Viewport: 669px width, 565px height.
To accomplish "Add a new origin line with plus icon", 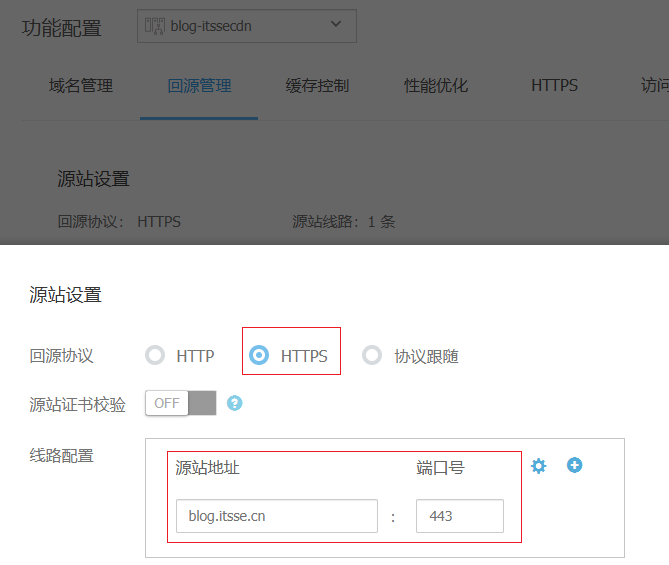I will click(x=574, y=465).
